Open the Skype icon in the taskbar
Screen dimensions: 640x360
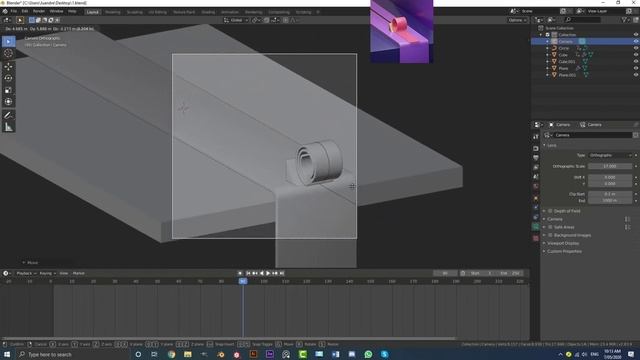coord(384,354)
